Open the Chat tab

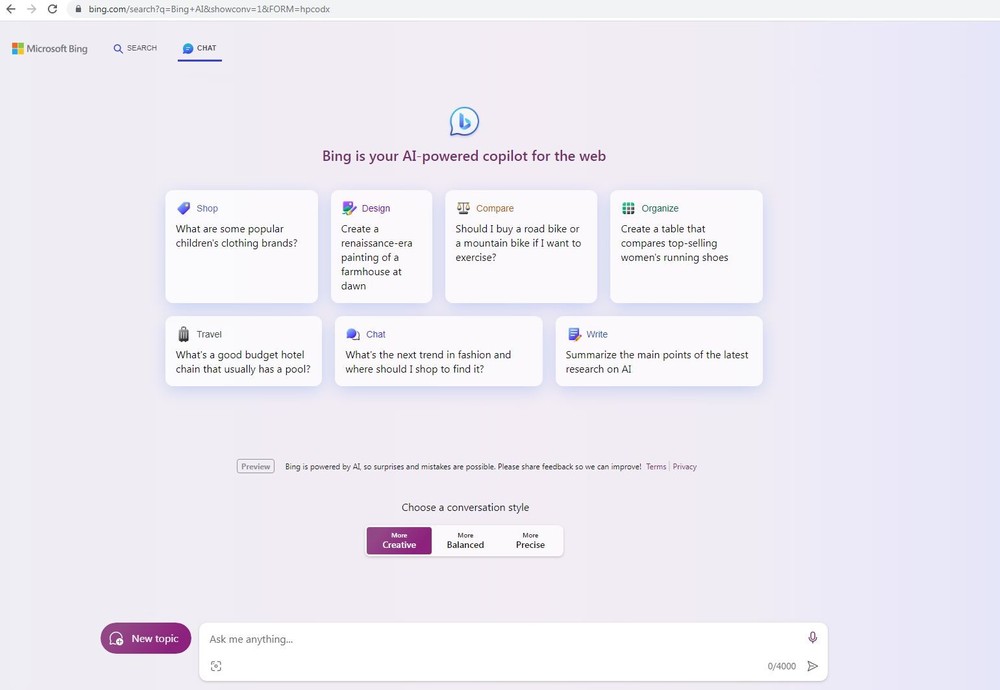point(200,48)
